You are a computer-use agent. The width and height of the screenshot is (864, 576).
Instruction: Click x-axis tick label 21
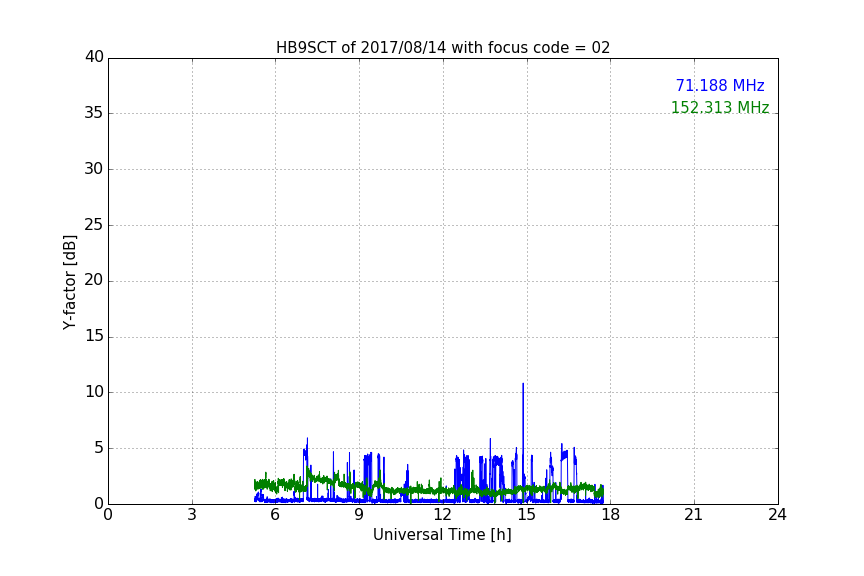tap(694, 515)
